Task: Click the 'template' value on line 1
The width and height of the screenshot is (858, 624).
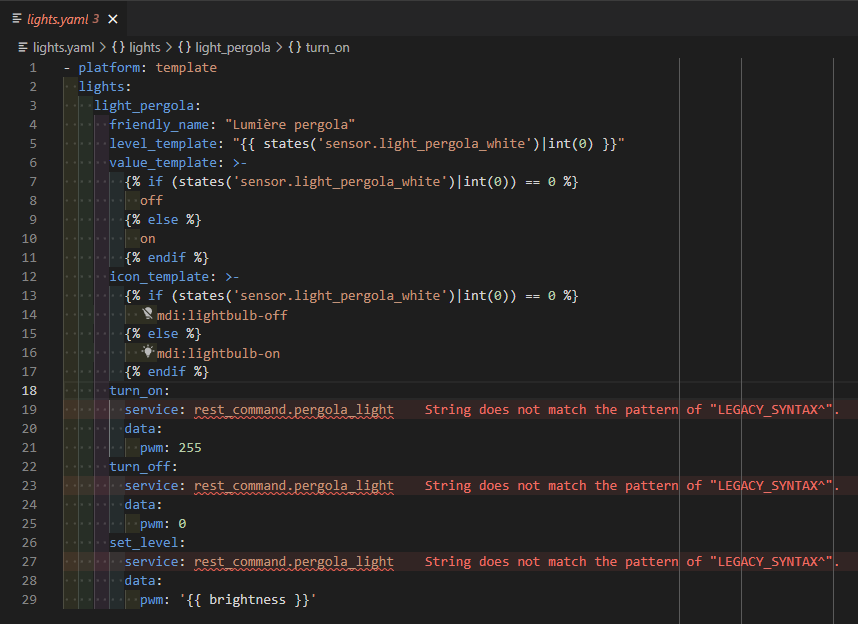Action: point(186,68)
